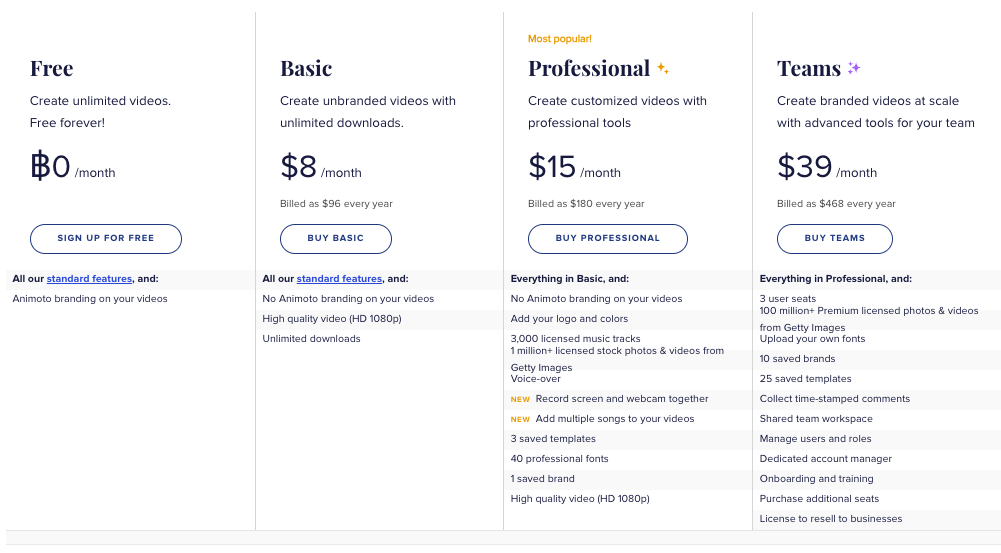
Task: Click the Teams plan heading
Action: tap(809, 69)
